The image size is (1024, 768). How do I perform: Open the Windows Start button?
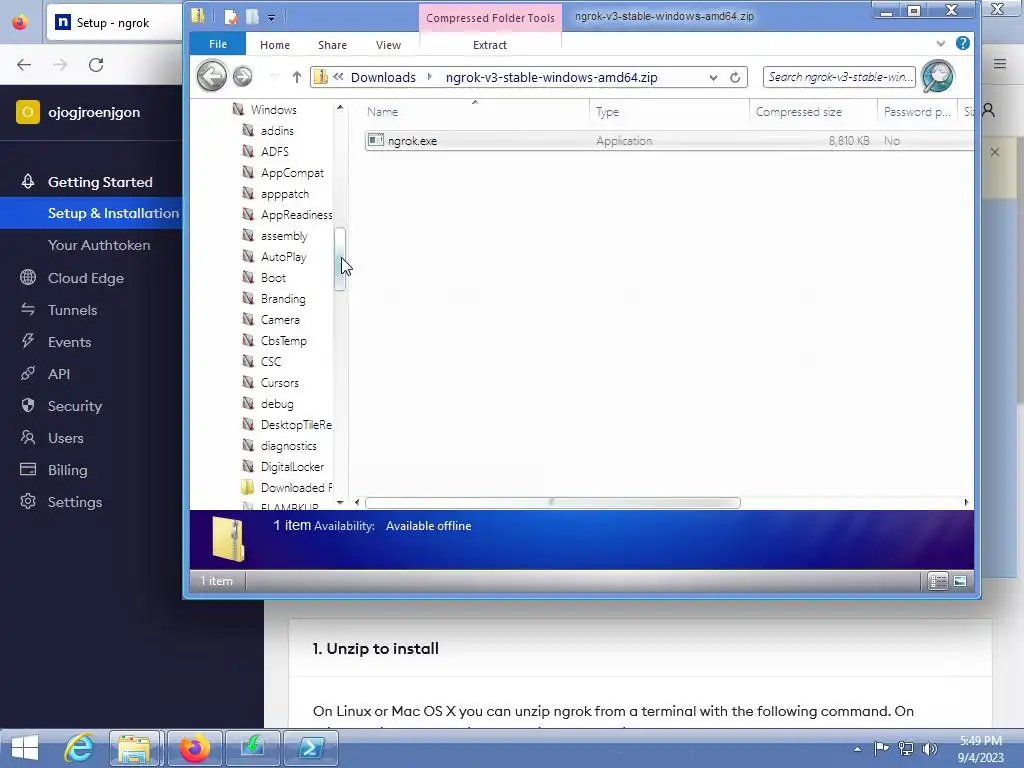click(25, 748)
